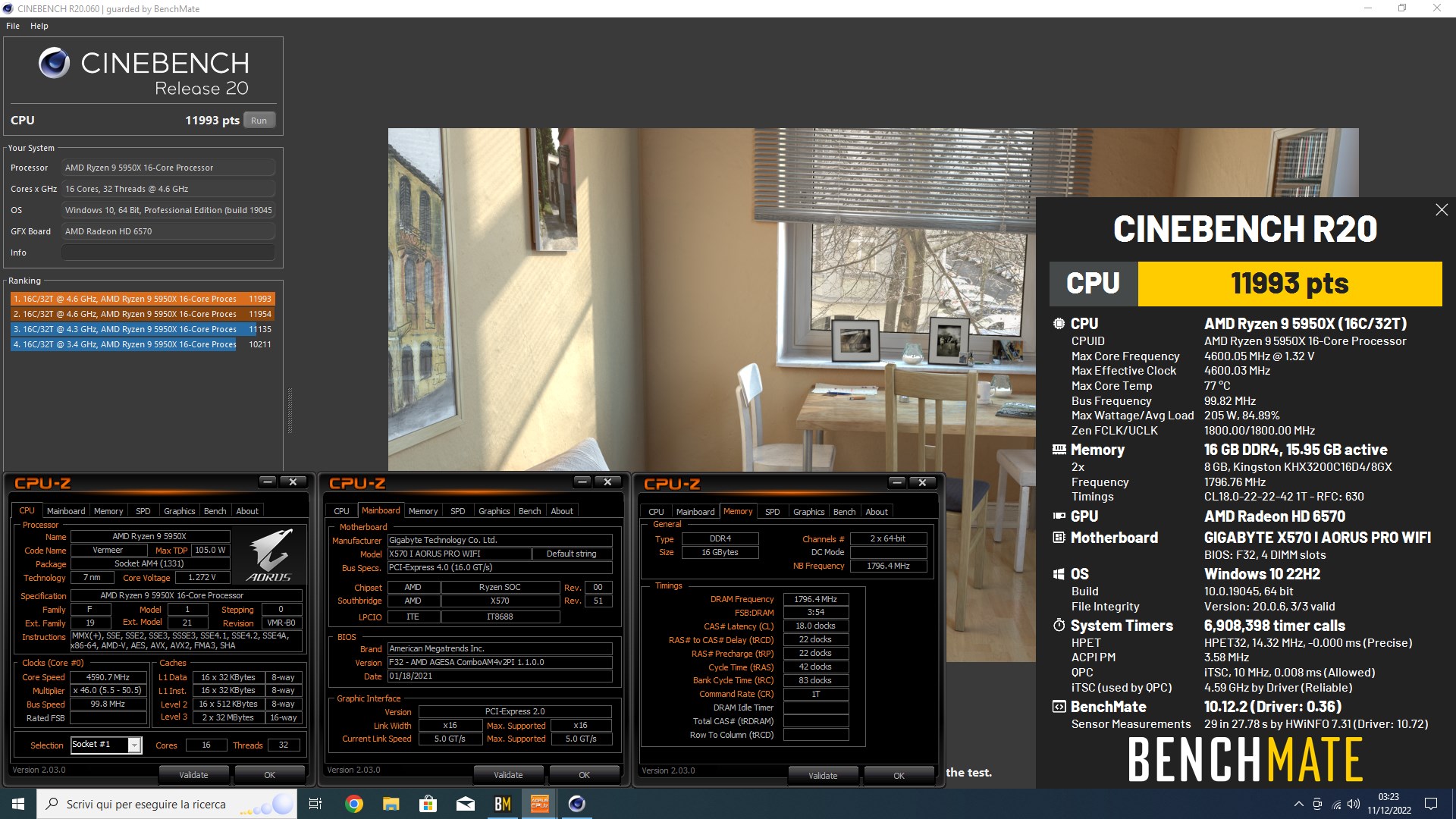This screenshot has height=819, width=1456.
Task: Open the File menu
Action: (13, 26)
